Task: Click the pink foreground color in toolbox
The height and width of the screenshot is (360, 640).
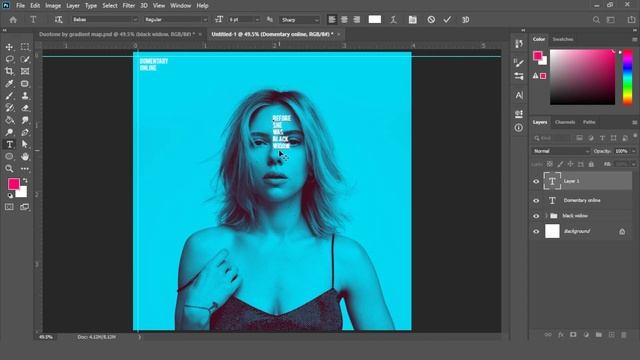Action: click(x=13, y=184)
